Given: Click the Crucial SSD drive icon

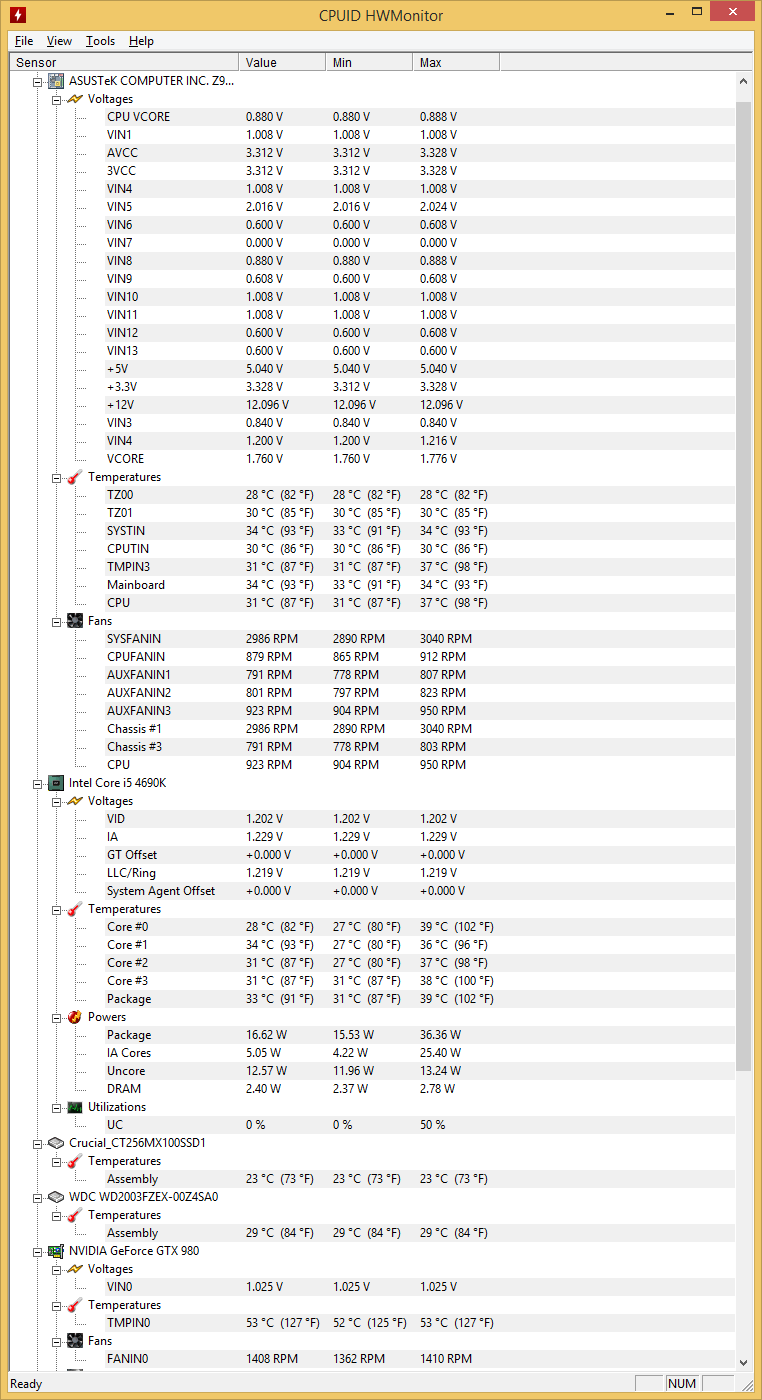Looking at the screenshot, I should point(57,1143).
